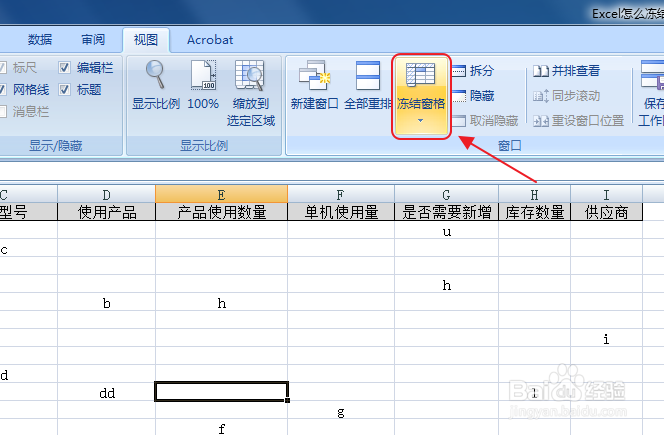Select the cell containing 'dd'

coord(106,392)
